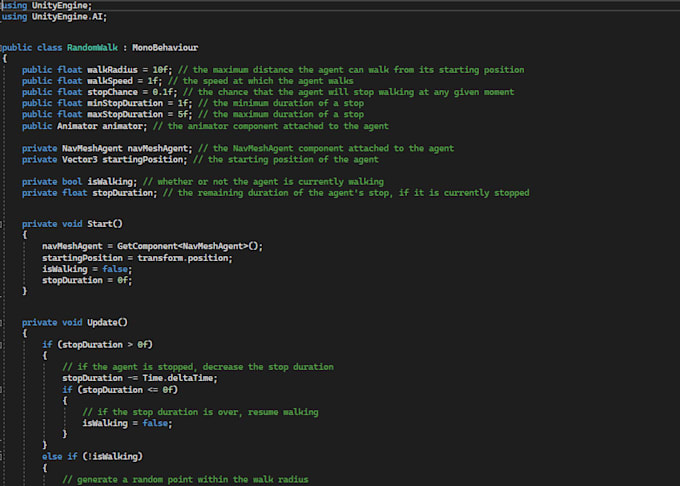680x486 pixels.
Task: Click the 'minStopDuration' field name
Action: pos(125,103)
